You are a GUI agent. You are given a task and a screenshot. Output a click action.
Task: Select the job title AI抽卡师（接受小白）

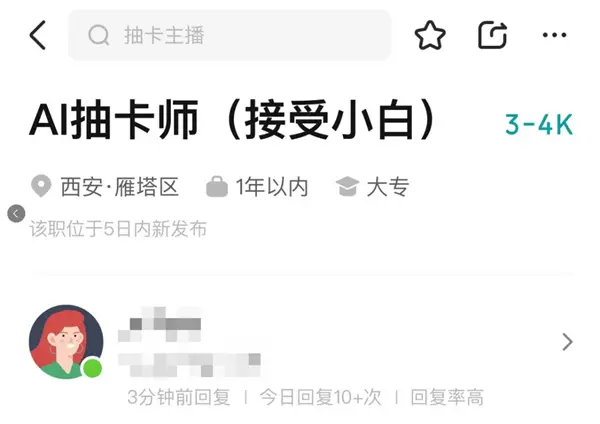tap(233, 120)
